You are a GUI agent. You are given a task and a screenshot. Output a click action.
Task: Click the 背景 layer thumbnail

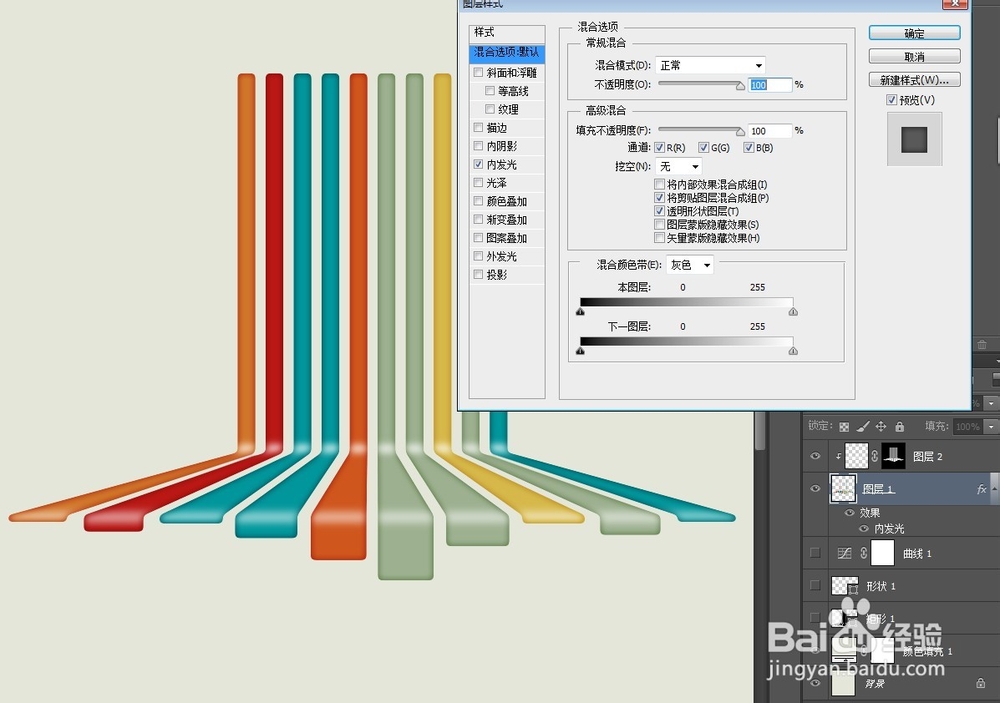(844, 685)
